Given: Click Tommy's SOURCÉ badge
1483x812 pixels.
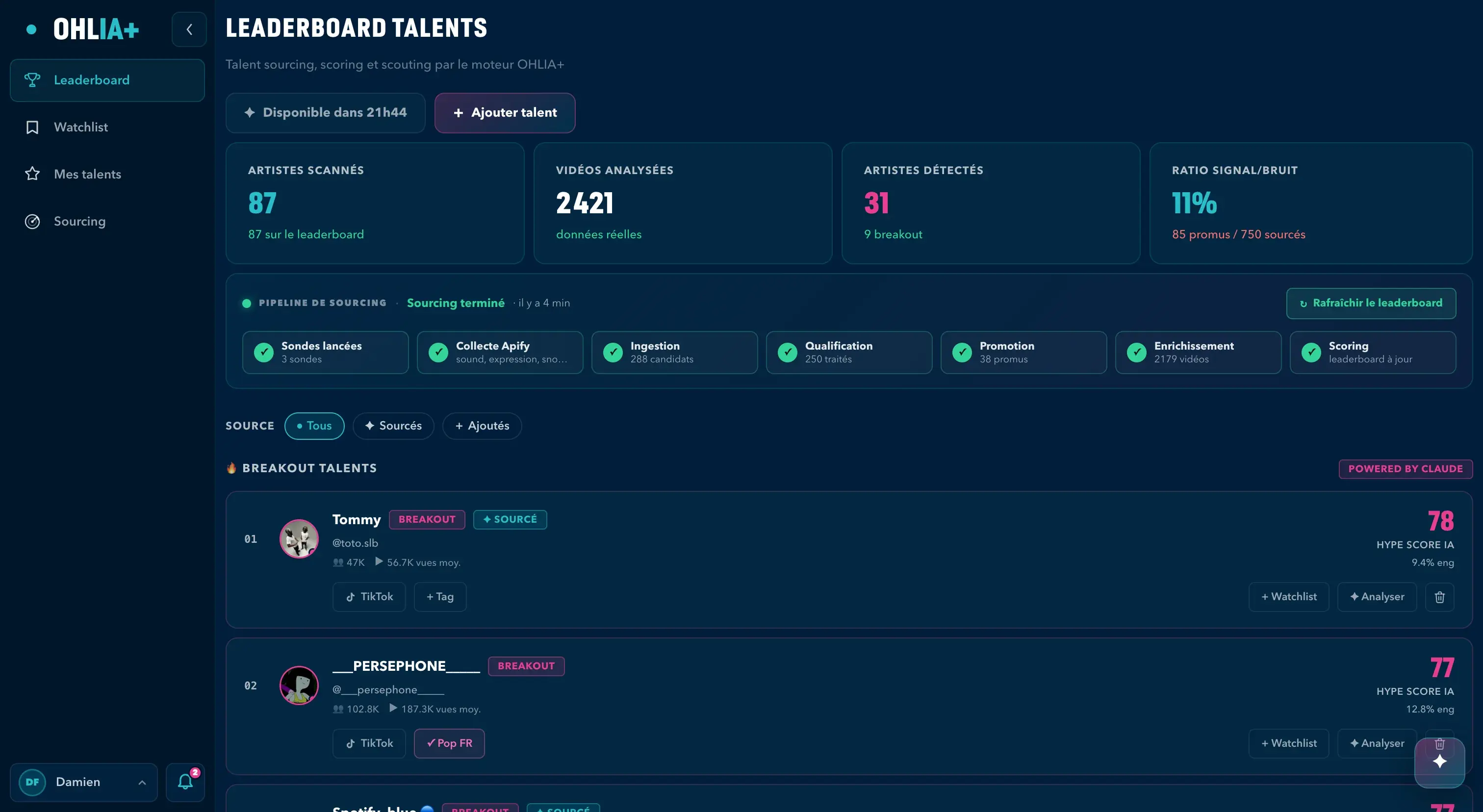Looking at the screenshot, I should [510, 520].
